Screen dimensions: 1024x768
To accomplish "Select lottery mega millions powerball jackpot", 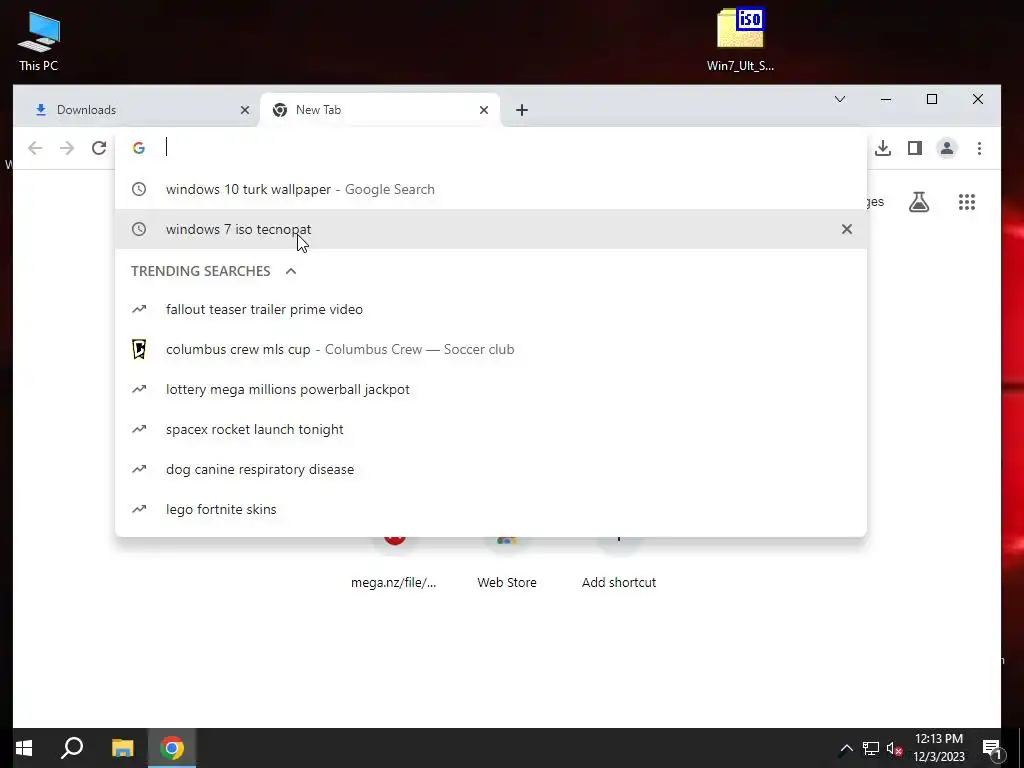I will coord(491,389).
